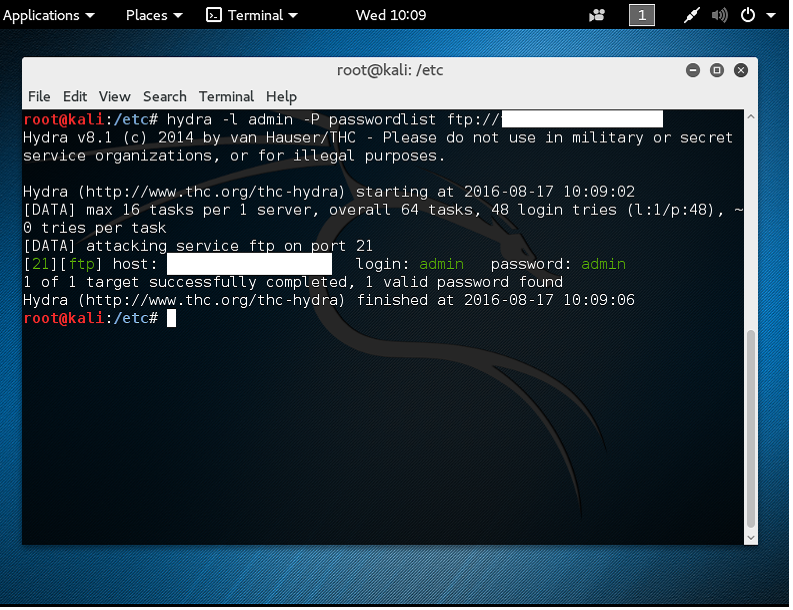The image size is (793, 610).
Task: Click the green password admin value
Action: tap(603, 264)
